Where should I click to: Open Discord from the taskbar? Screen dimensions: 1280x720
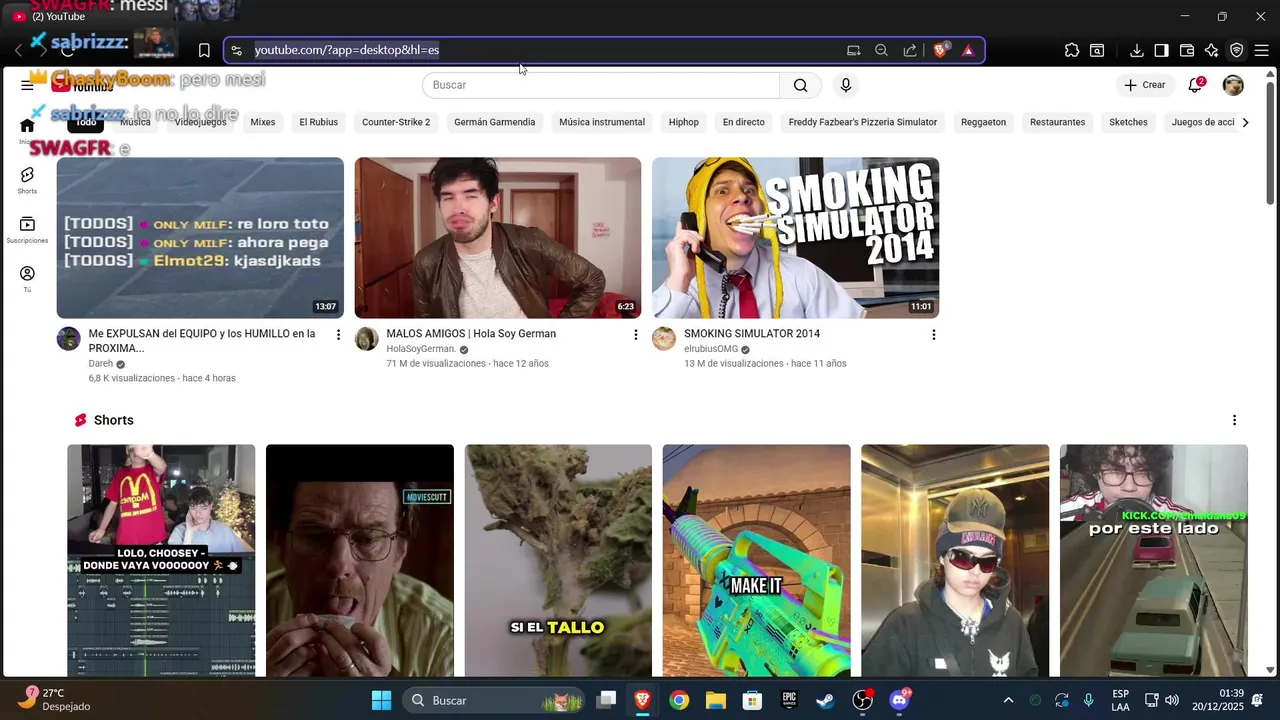899,700
